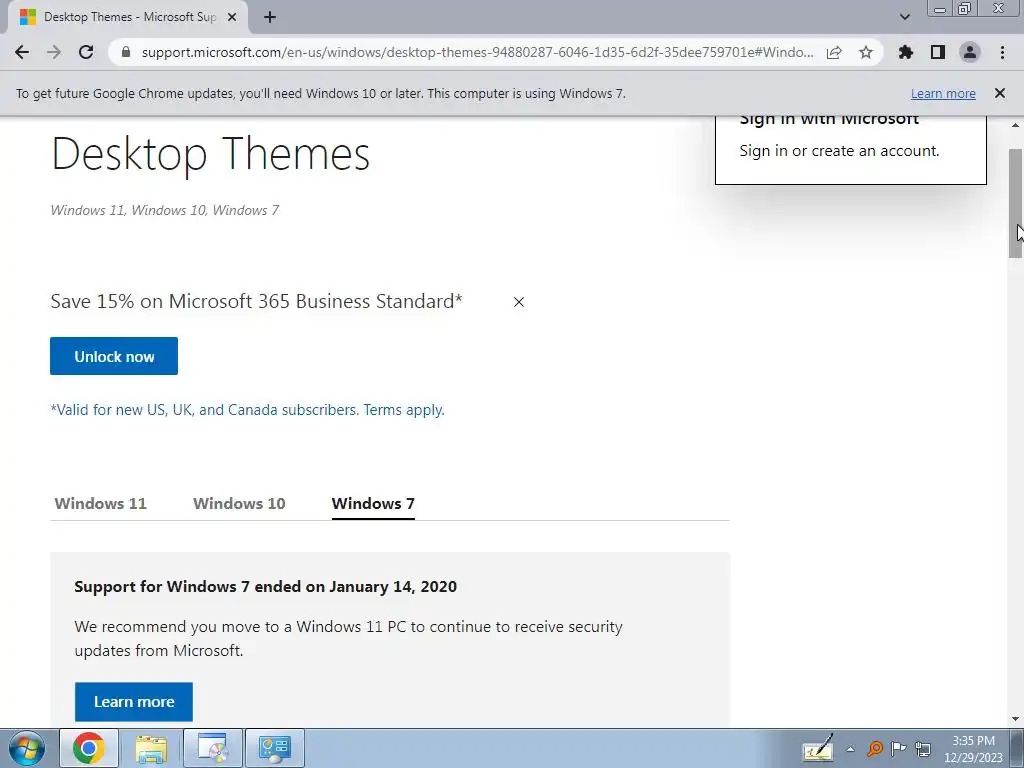Open the lock site information icon

[x=126, y=52]
